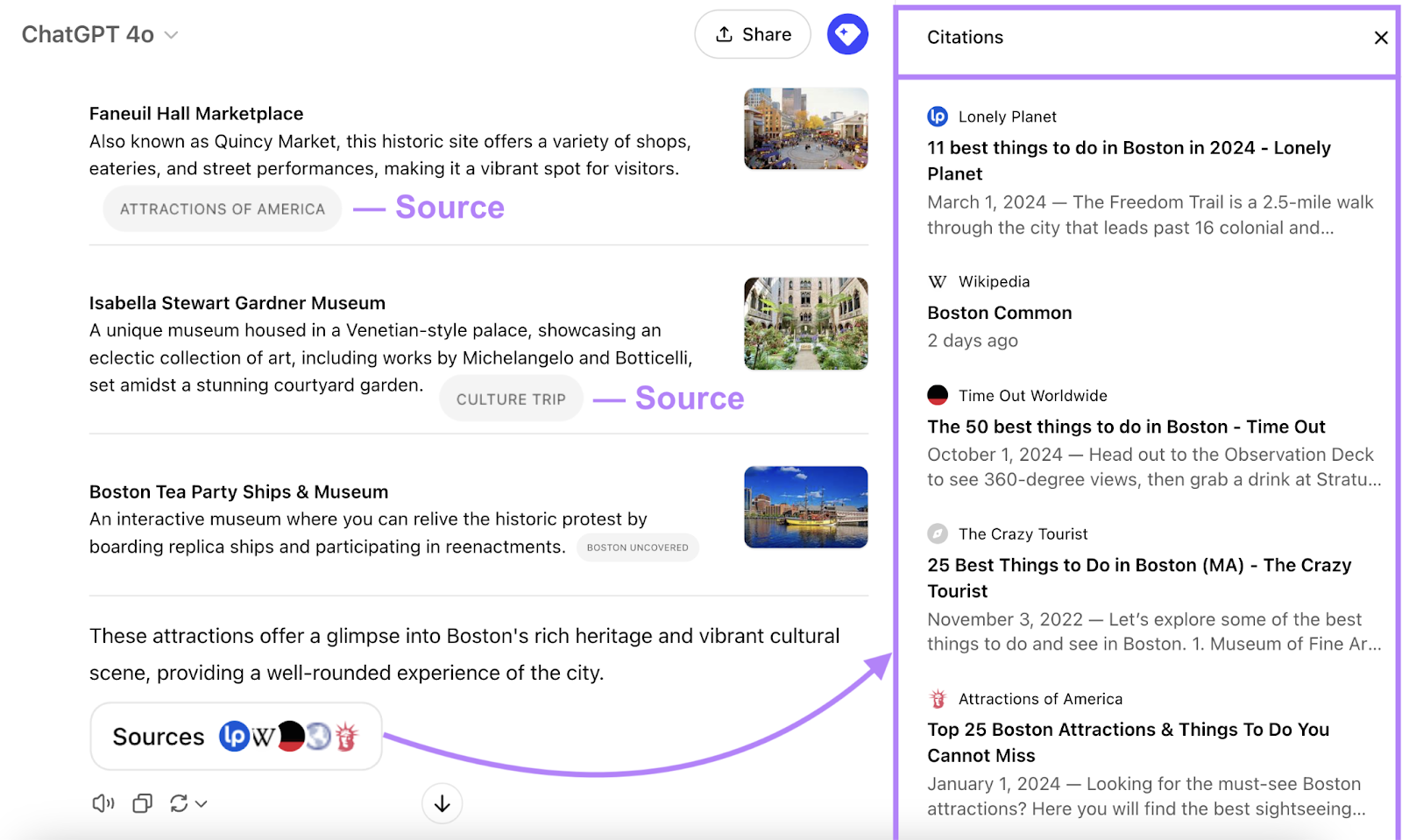Open the CULTURE TRIP source badge
This screenshot has height=840, width=1402.
coord(511,399)
